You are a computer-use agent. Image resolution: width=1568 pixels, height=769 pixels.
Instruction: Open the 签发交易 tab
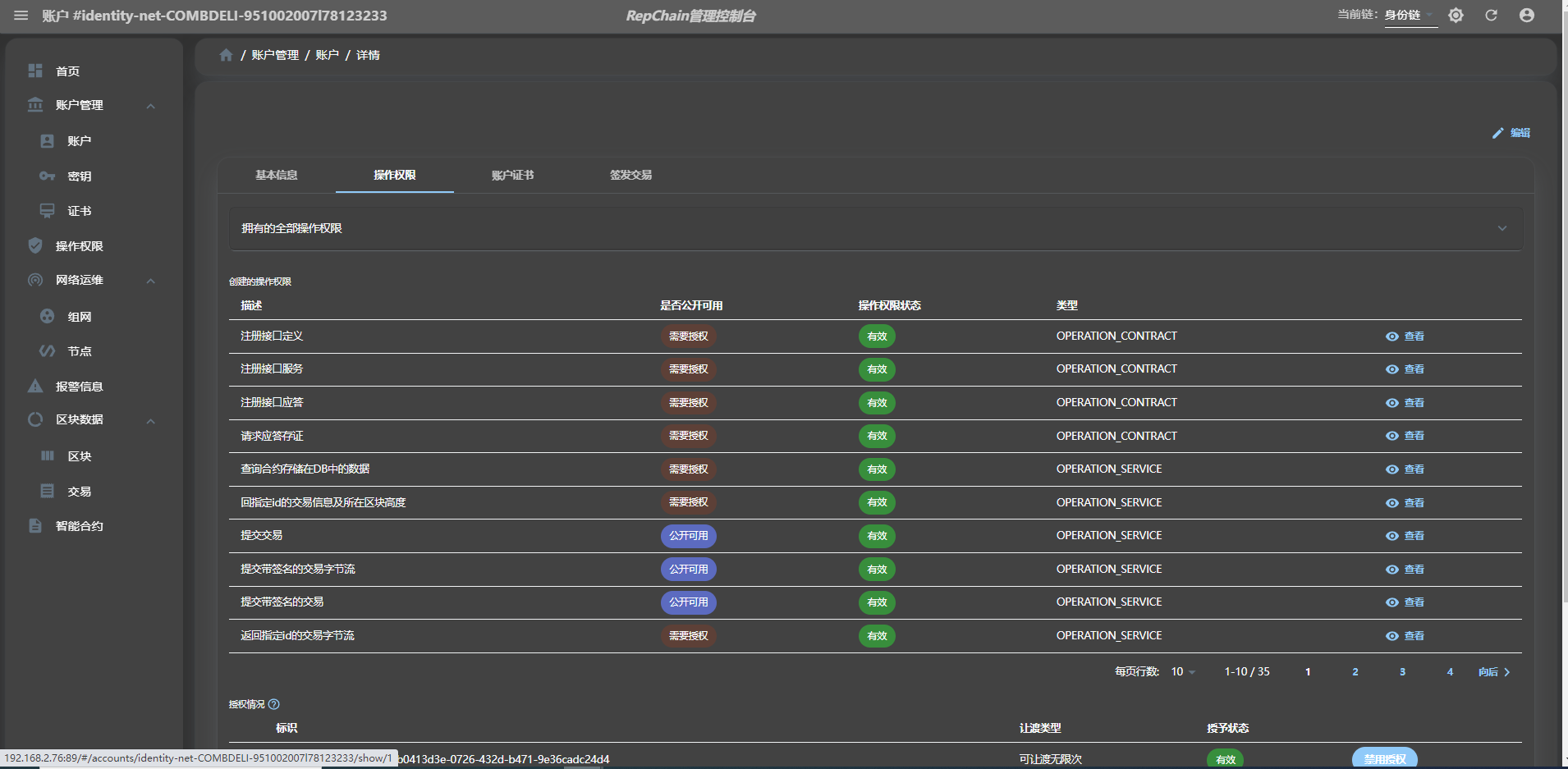click(631, 175)
